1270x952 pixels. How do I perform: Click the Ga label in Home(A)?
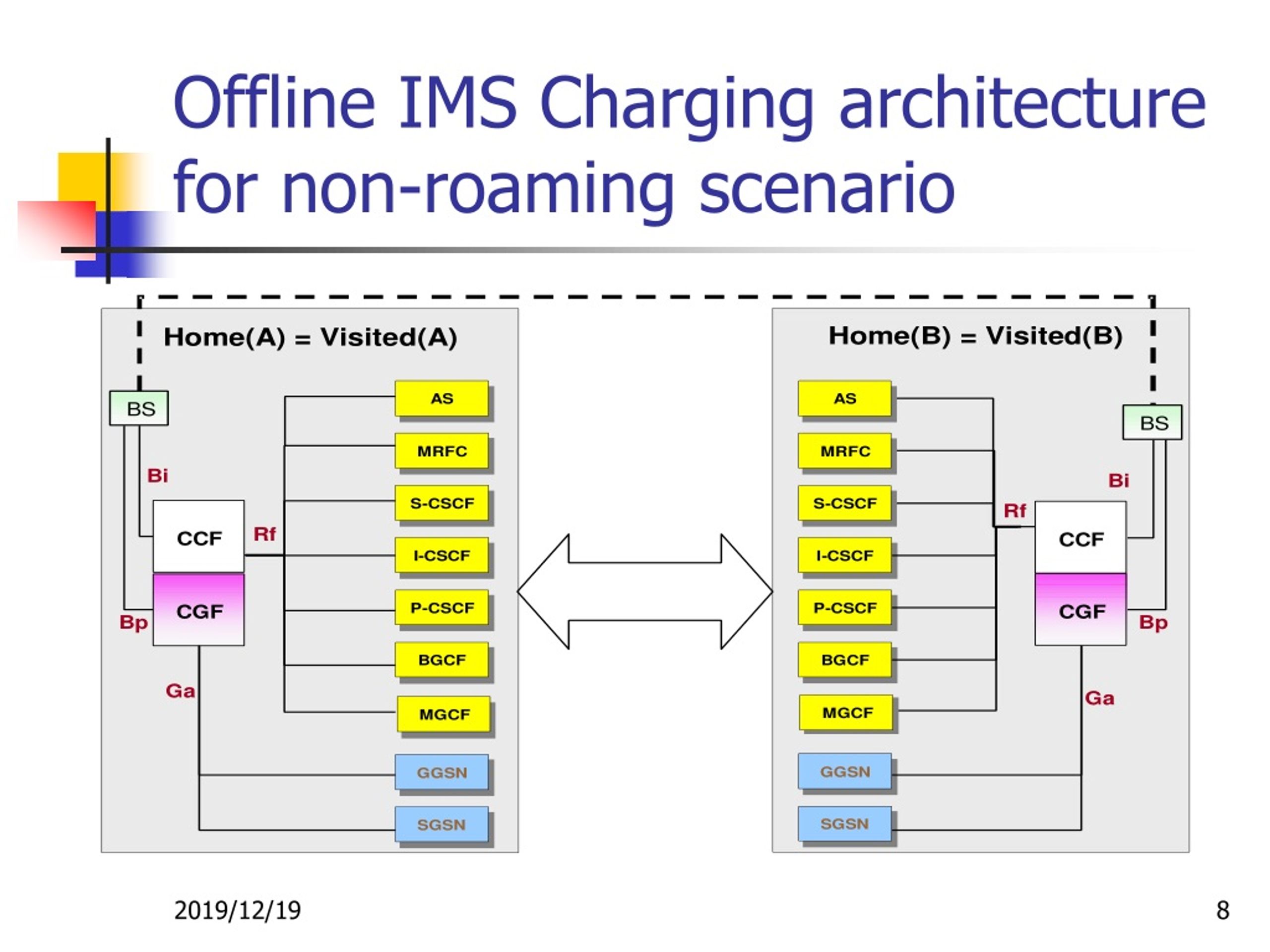180,690
